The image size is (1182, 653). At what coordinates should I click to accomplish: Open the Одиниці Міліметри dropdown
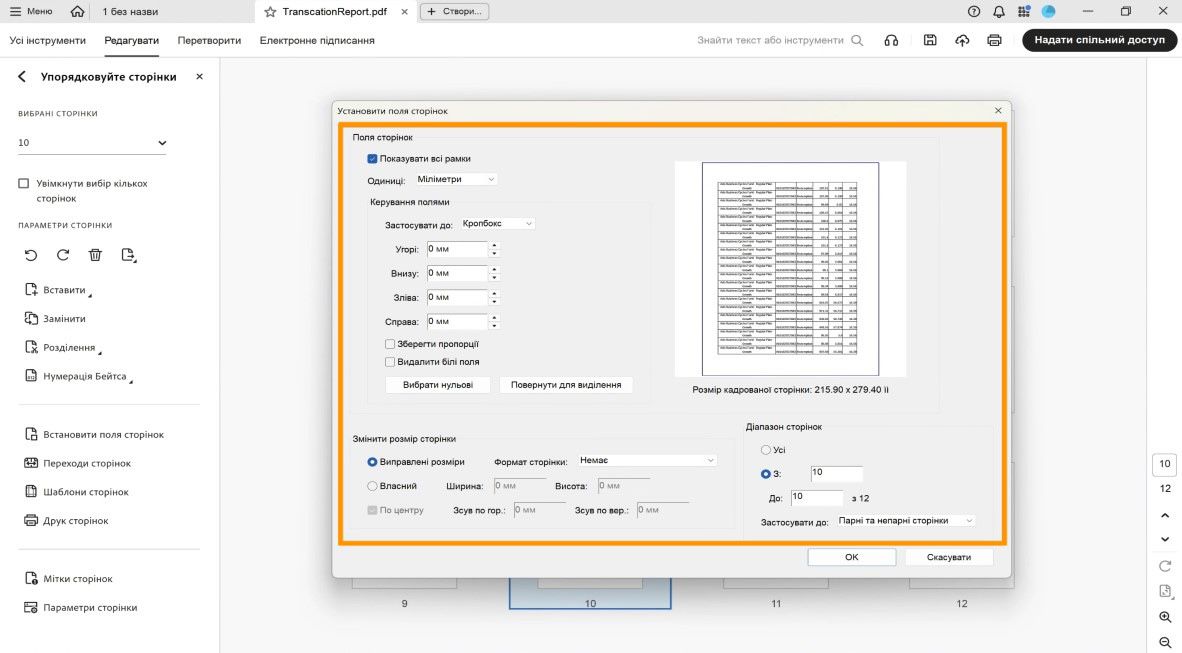[x=456, y=179]
